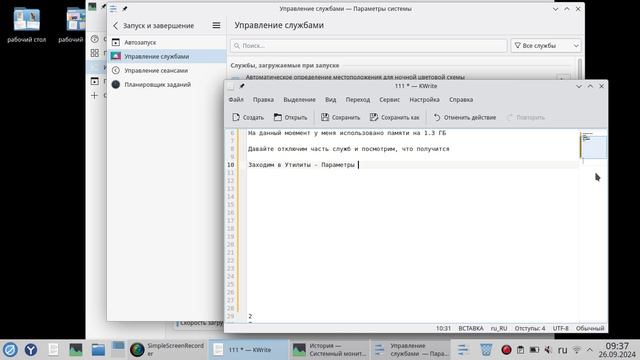Open the Файл menu in KWrite

[x=236, y=100]
